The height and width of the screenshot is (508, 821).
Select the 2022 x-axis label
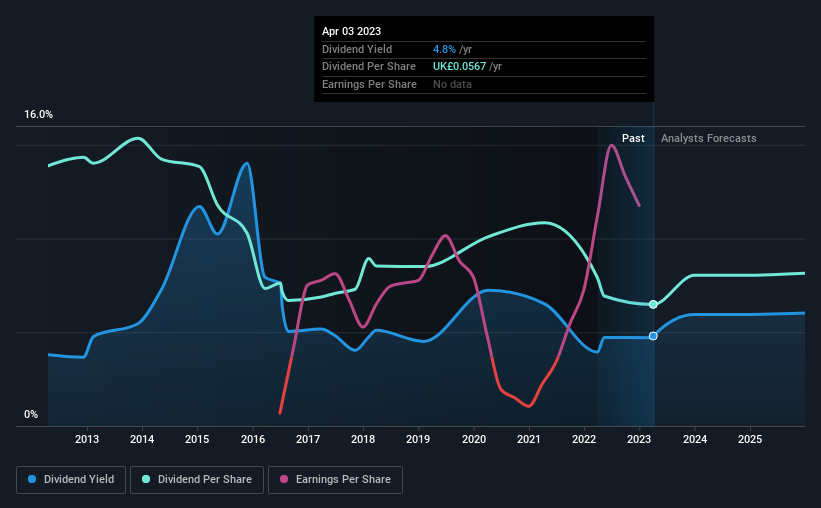(584, 439)
